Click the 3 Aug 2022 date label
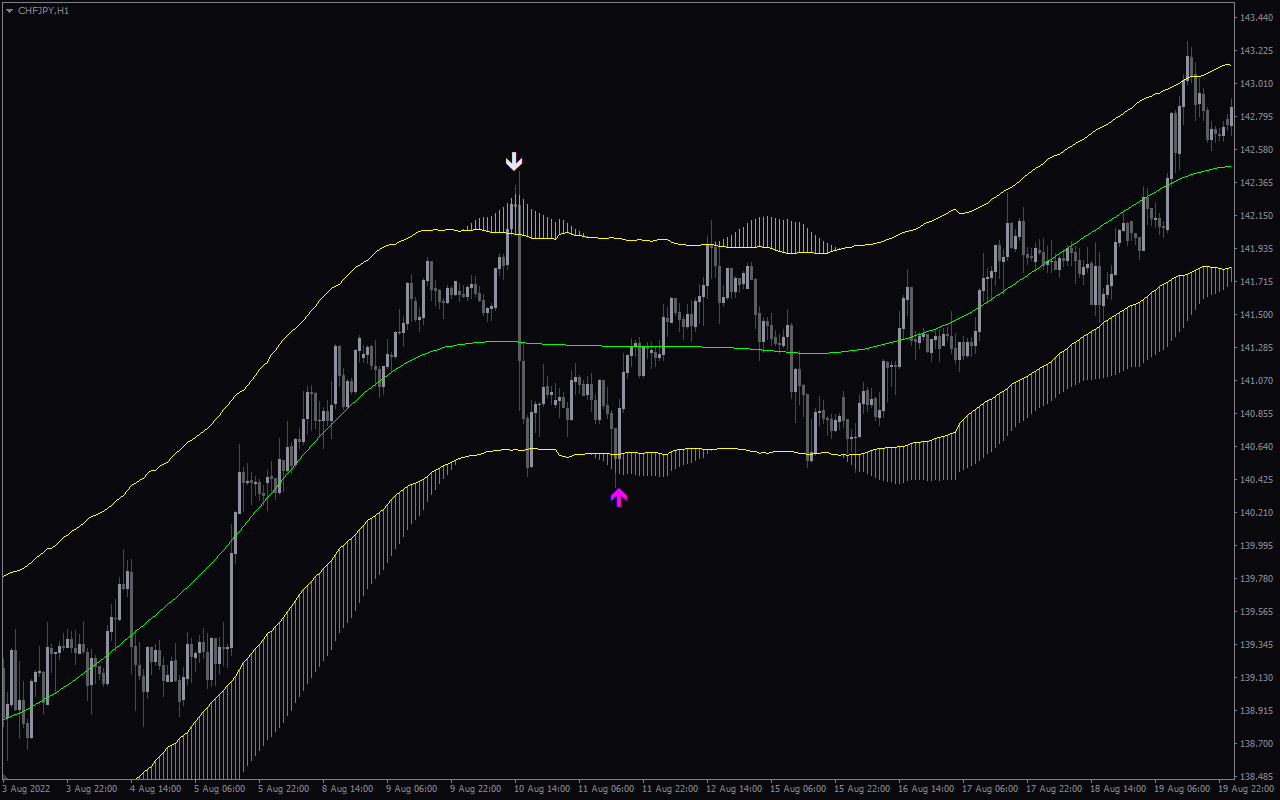 tap(24, 789)
